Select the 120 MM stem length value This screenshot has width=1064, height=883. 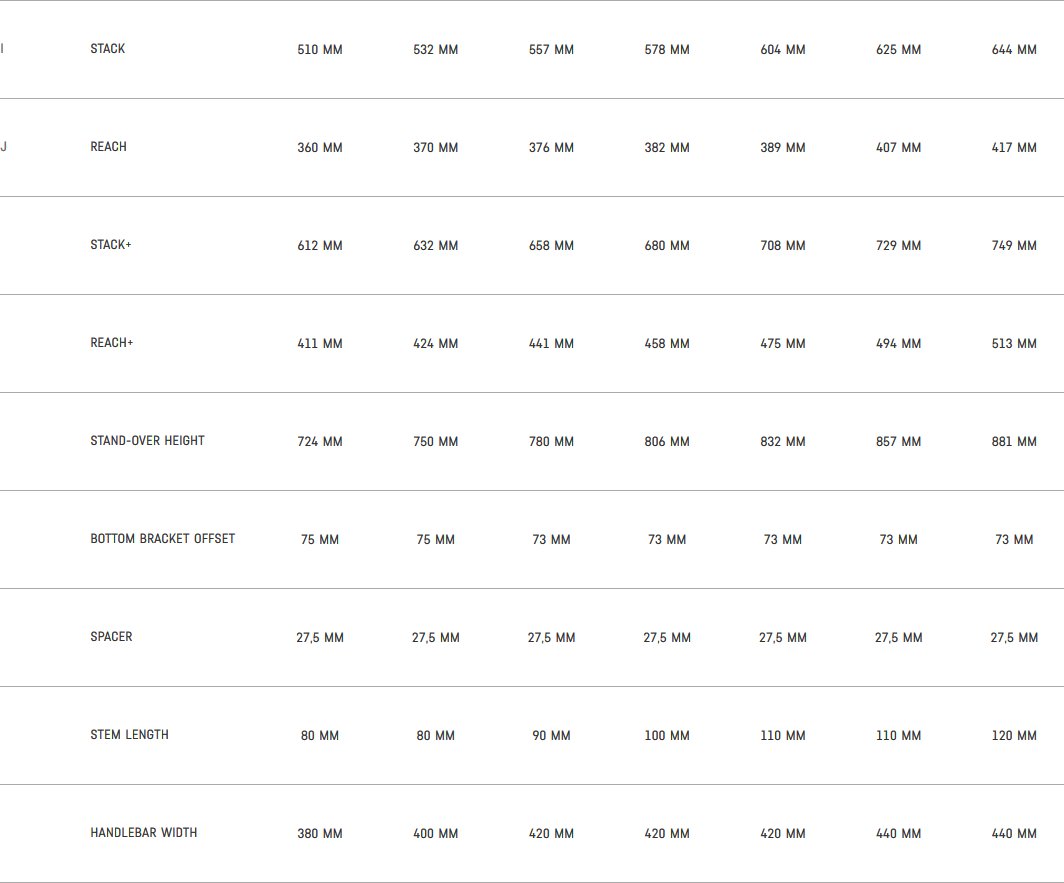coord(1014,736)
